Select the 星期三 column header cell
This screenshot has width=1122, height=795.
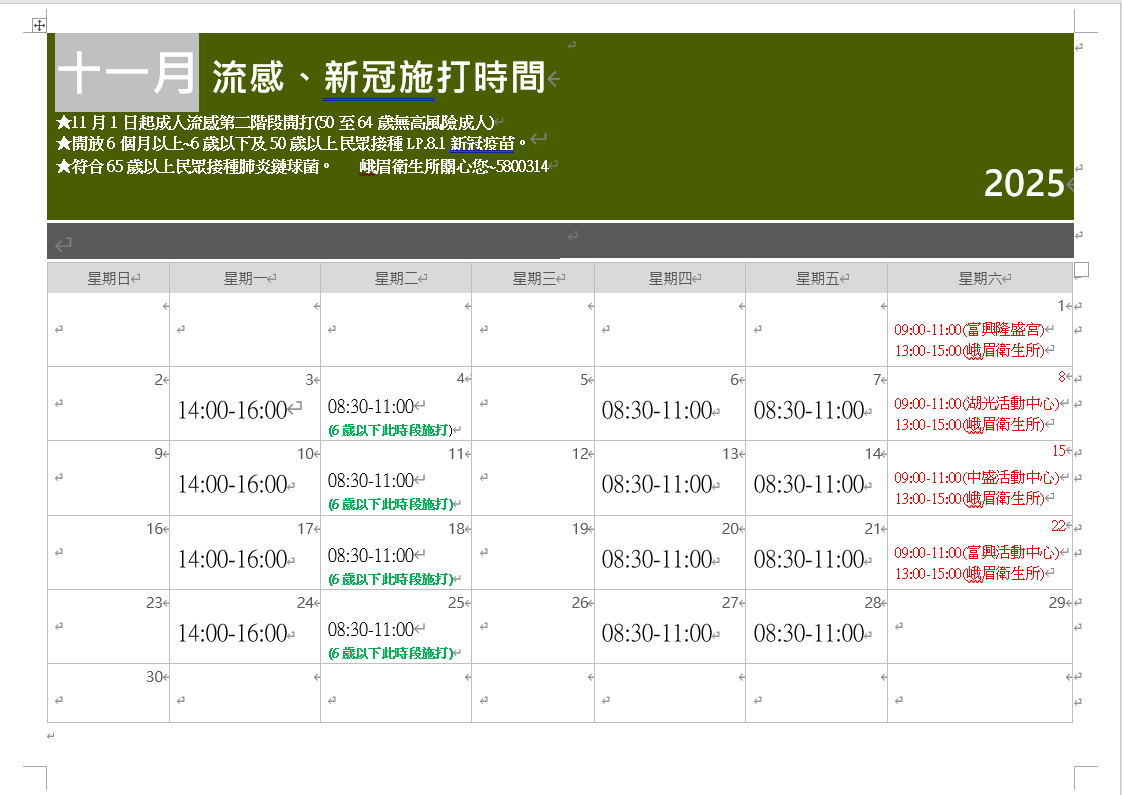(533, 279)
